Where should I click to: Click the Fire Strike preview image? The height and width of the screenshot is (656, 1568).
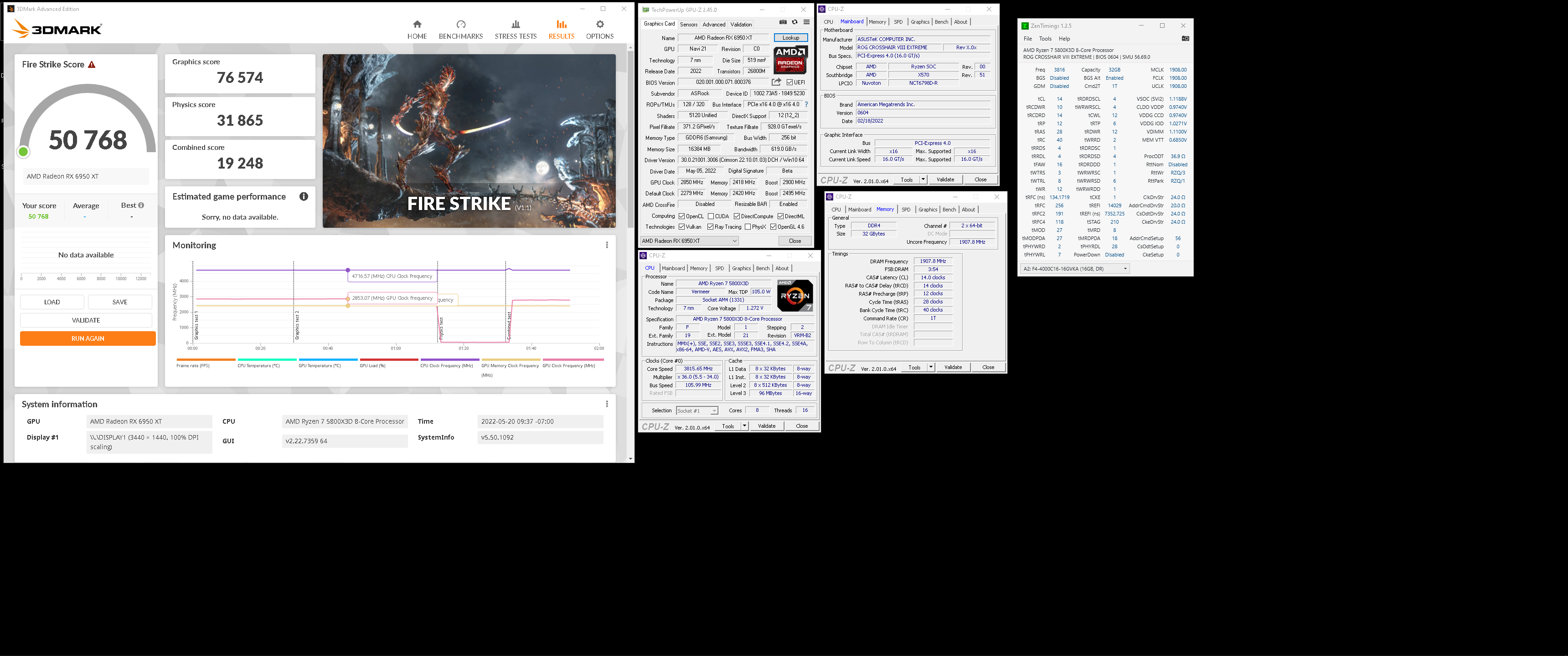(x=469, y=141)
